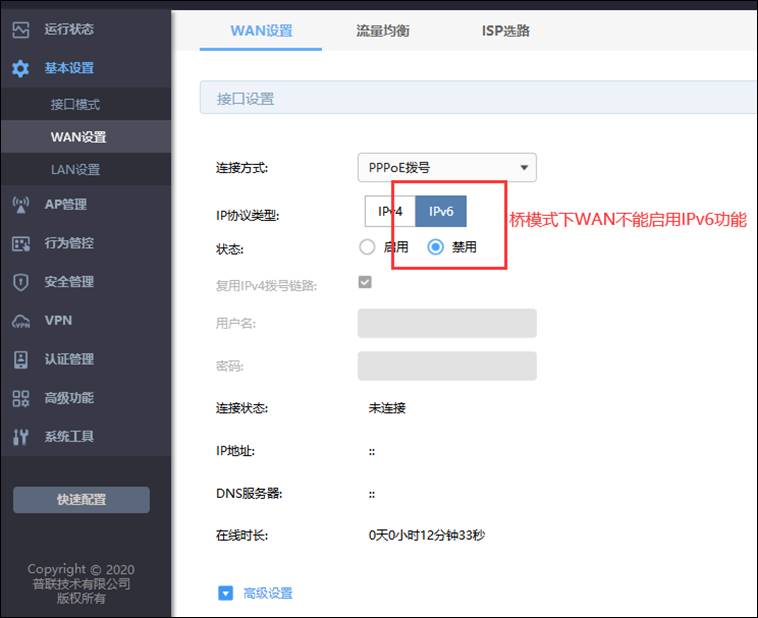Toggle the 复用IPv4拨号链路 checkbox
Viewport: 758px width, 618px height.
[365, 282]
